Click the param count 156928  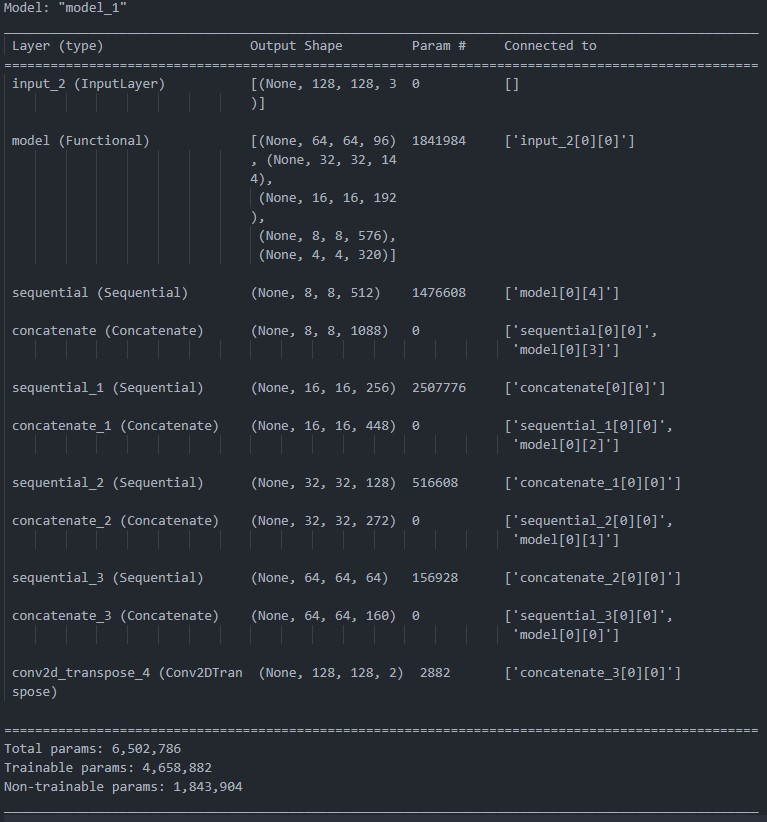point(435,578)
